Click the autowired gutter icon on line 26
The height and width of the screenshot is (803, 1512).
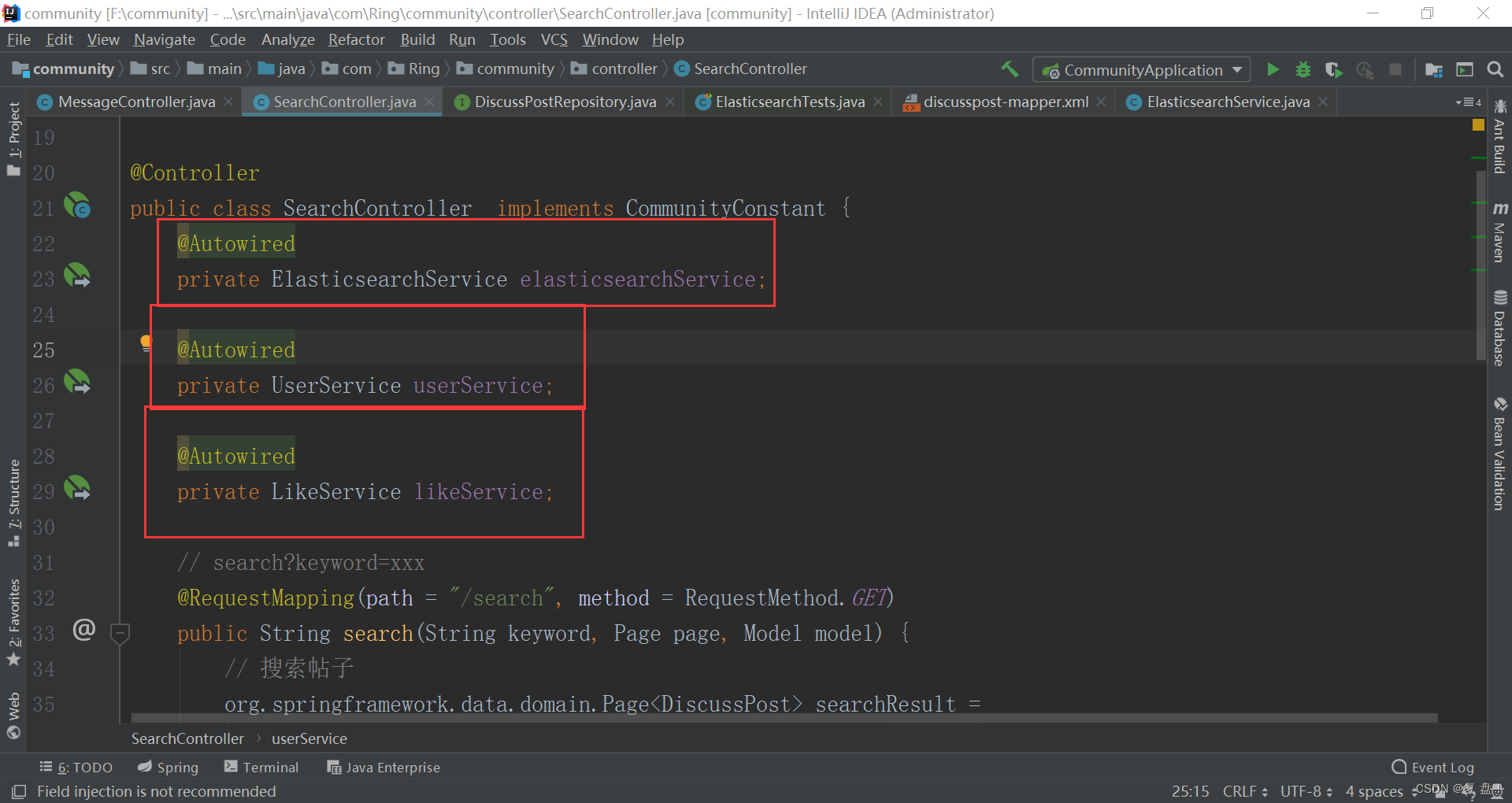pyautogui.click(x=77, y=382)
